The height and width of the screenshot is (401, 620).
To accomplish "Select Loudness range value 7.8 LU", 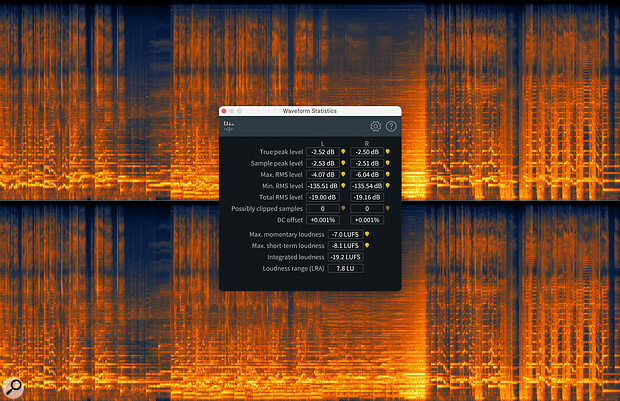I will pos(345,269).
